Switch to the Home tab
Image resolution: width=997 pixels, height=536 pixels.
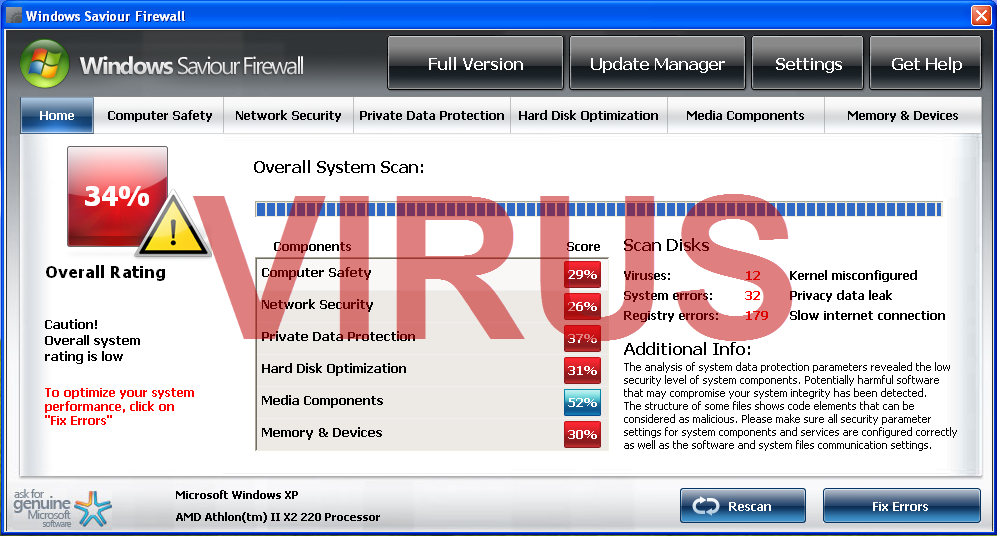pyautogui.click(x=57, y=115)
